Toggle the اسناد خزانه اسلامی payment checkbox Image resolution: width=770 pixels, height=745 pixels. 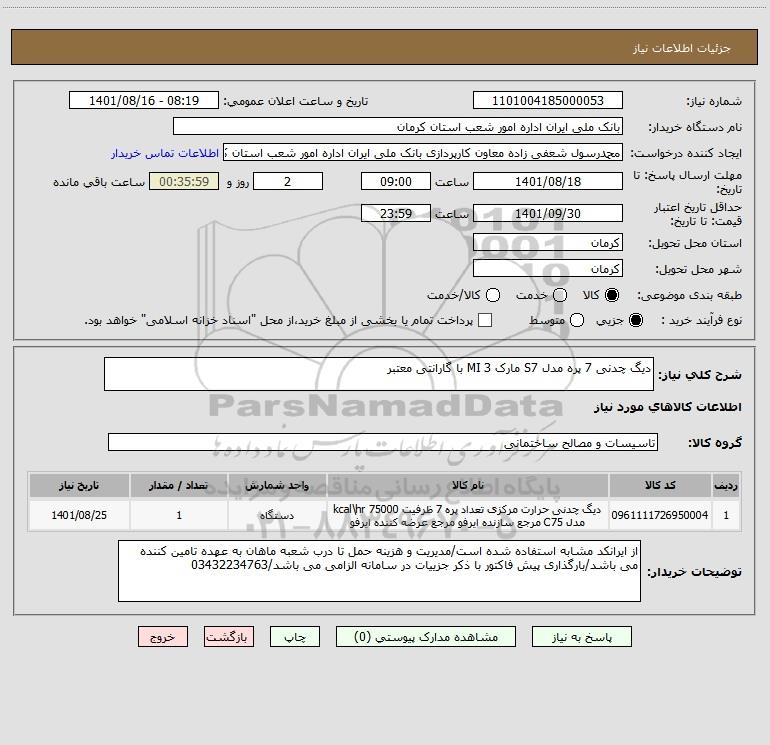pyautogui.click(x=485, y=320)
